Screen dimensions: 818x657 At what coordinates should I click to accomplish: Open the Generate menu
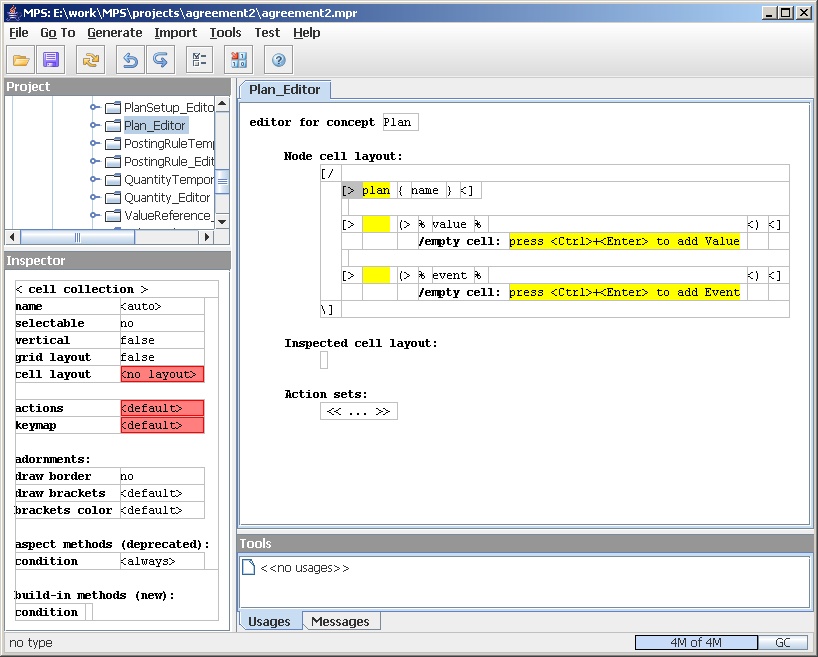[114, 32]
